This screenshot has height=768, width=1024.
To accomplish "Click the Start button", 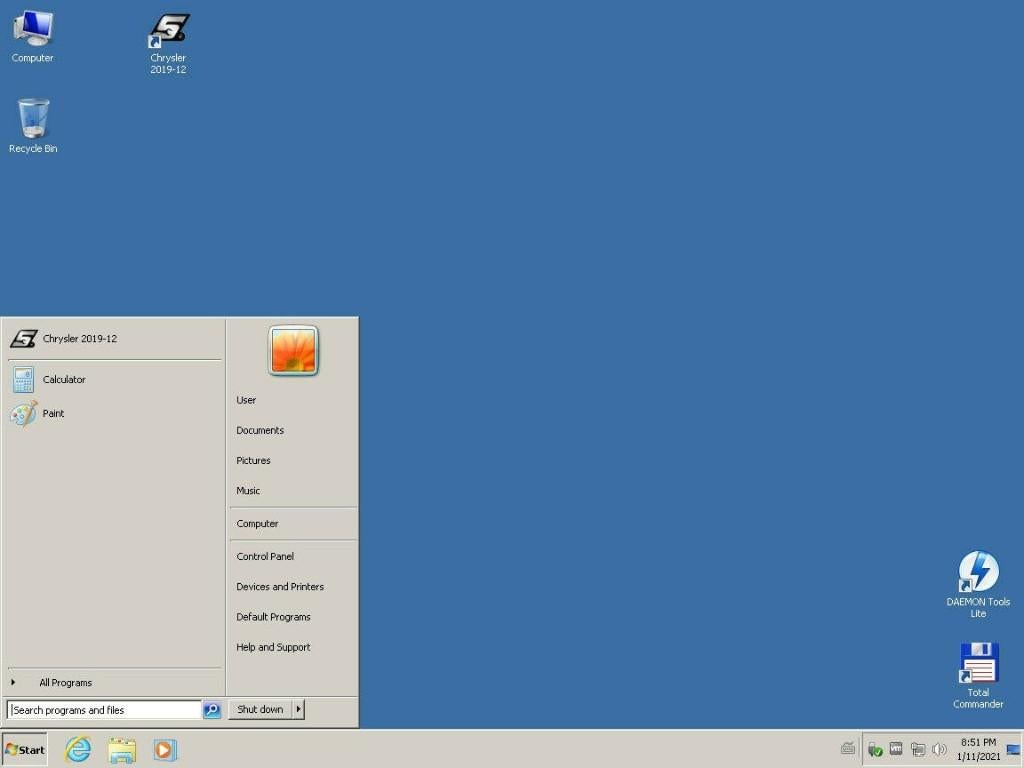I will [25, 749].
